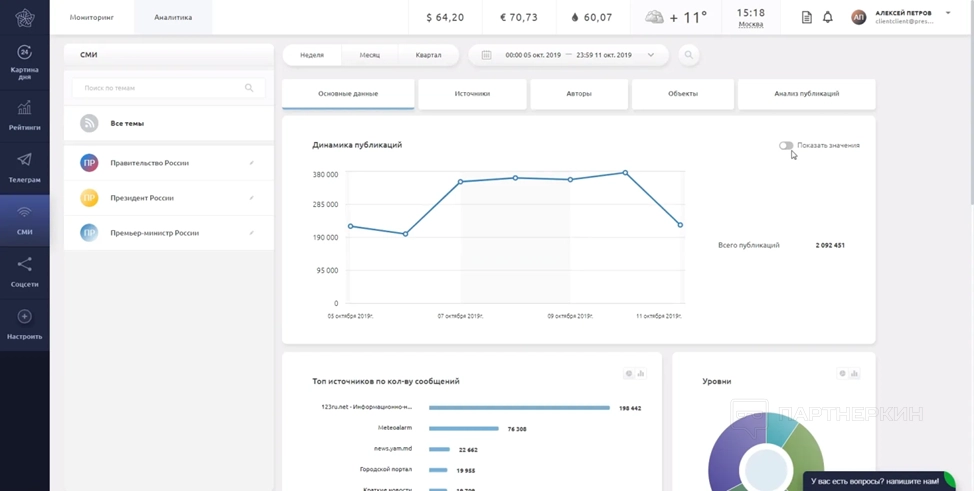
Task: Select the Квартал period option
Action: [x=428, y=55]
